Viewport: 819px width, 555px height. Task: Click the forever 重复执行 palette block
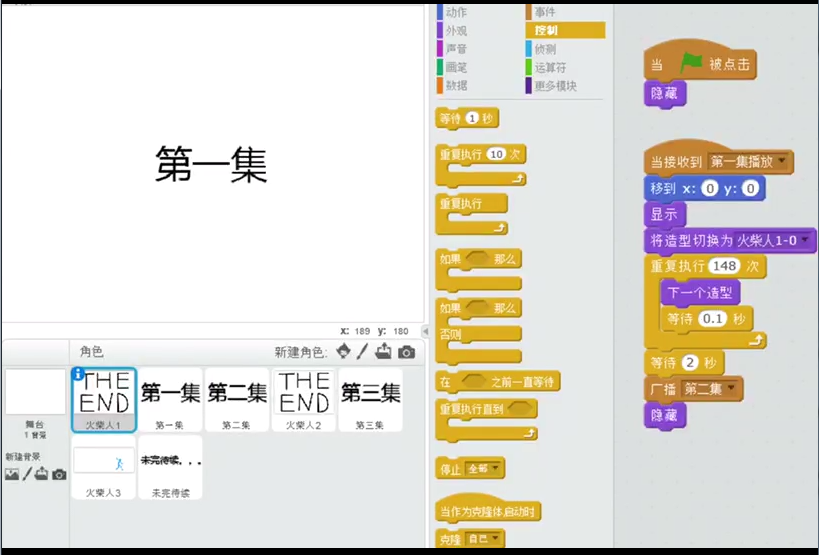[471, 214]
